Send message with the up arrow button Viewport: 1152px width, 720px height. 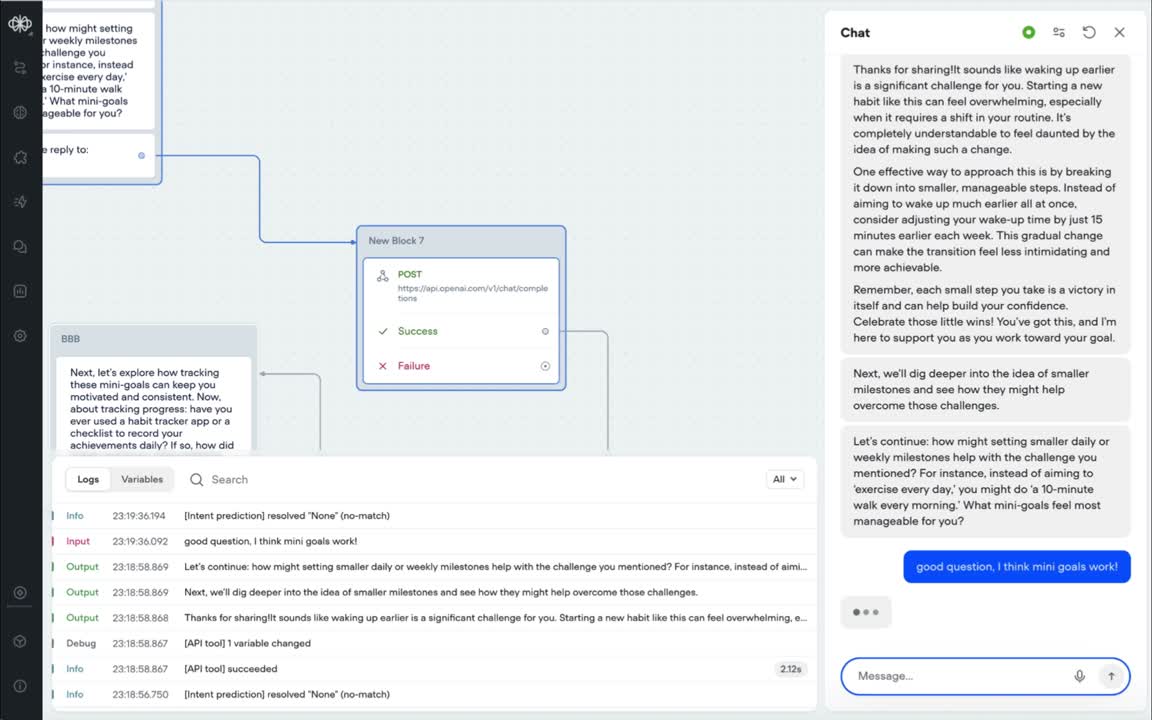1111,676
